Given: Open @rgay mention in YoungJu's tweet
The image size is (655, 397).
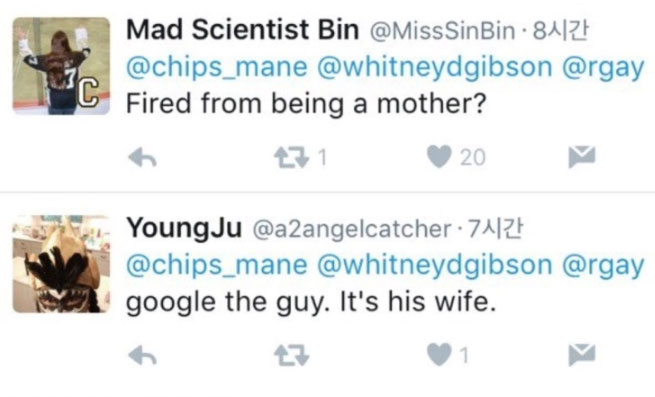Looking at the screenshot, I should (x=603, y=267).
